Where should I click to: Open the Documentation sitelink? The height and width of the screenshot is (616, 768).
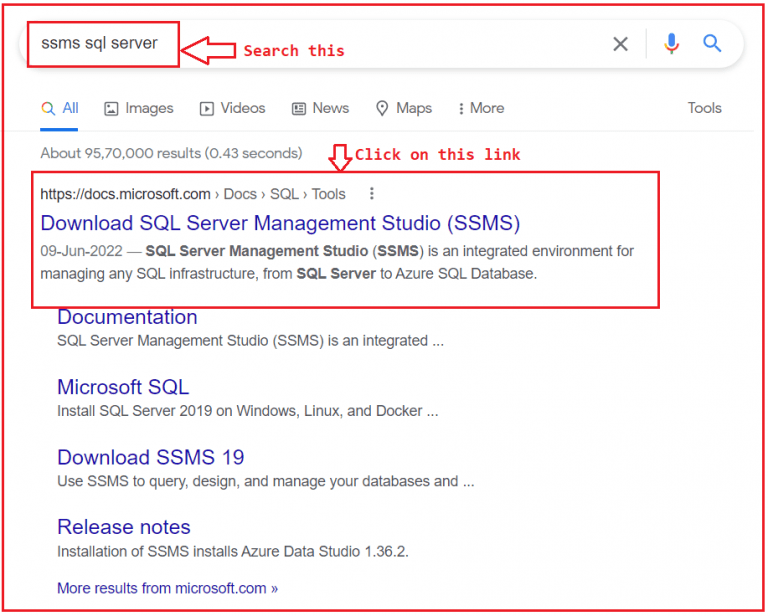click(127, 317)
